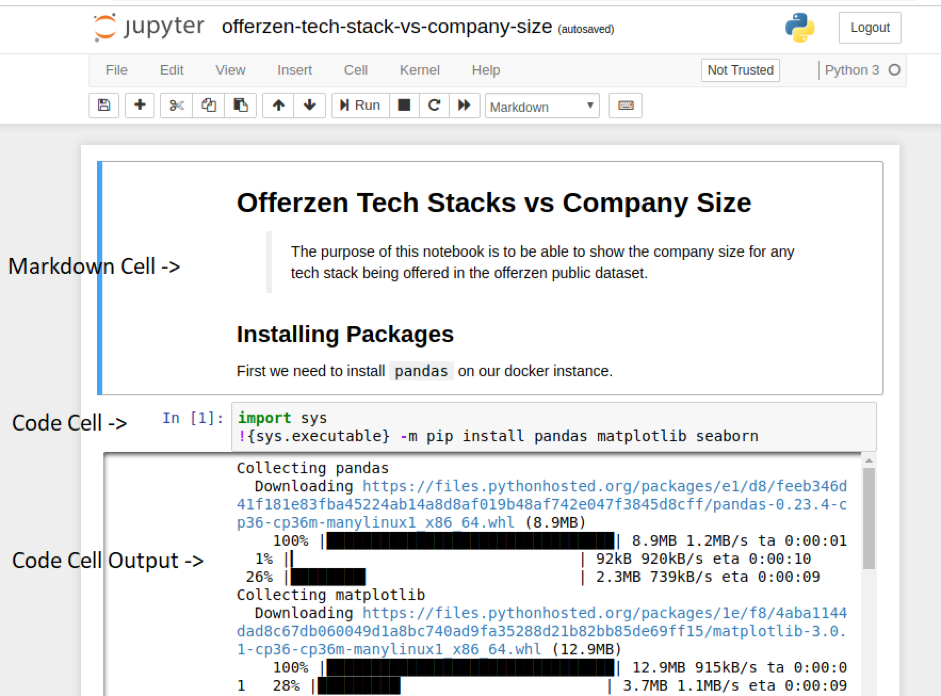Save and checkpoint the notebook

coord(104,106)
